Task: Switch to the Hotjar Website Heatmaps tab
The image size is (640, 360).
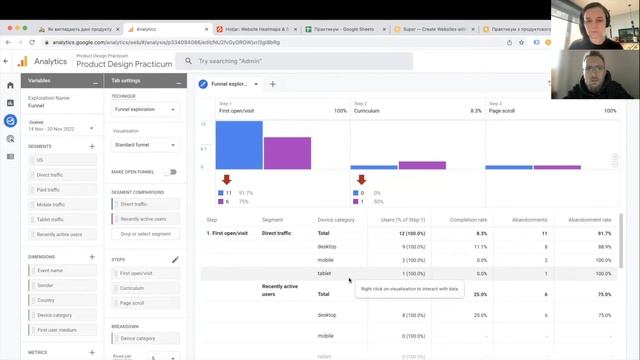Action: point(257,29)
